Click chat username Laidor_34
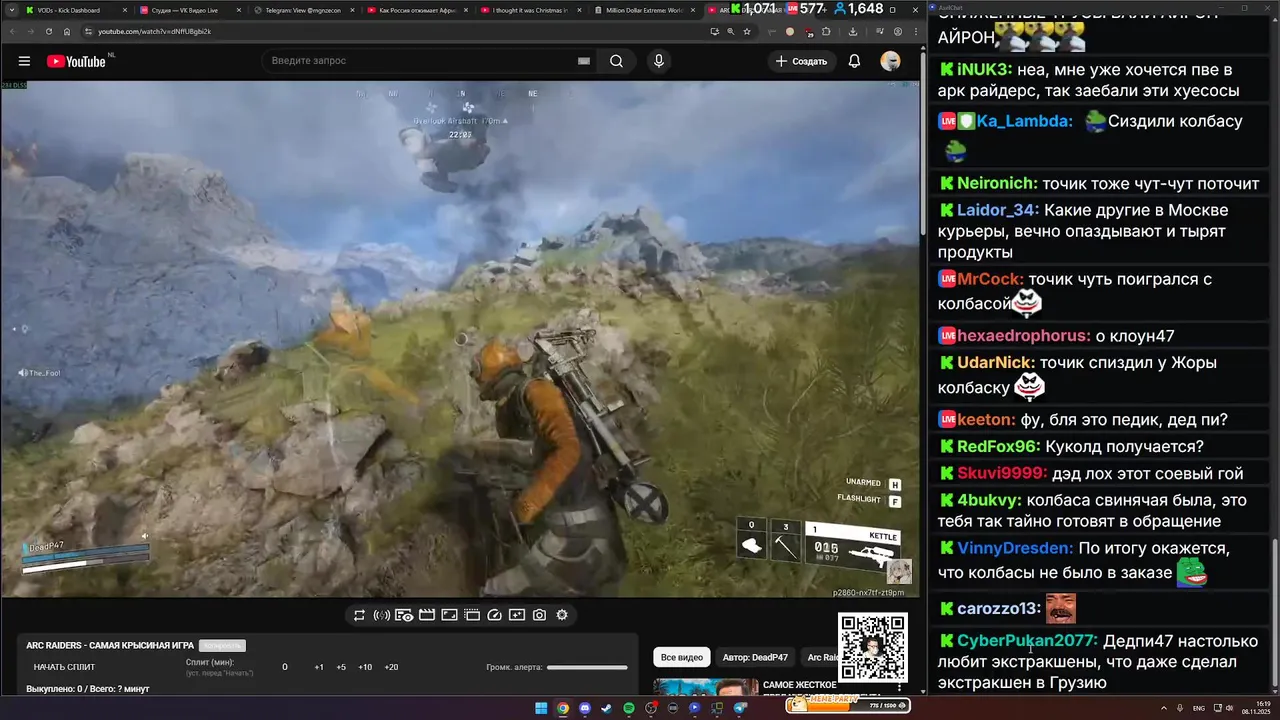 click(998, 210)
